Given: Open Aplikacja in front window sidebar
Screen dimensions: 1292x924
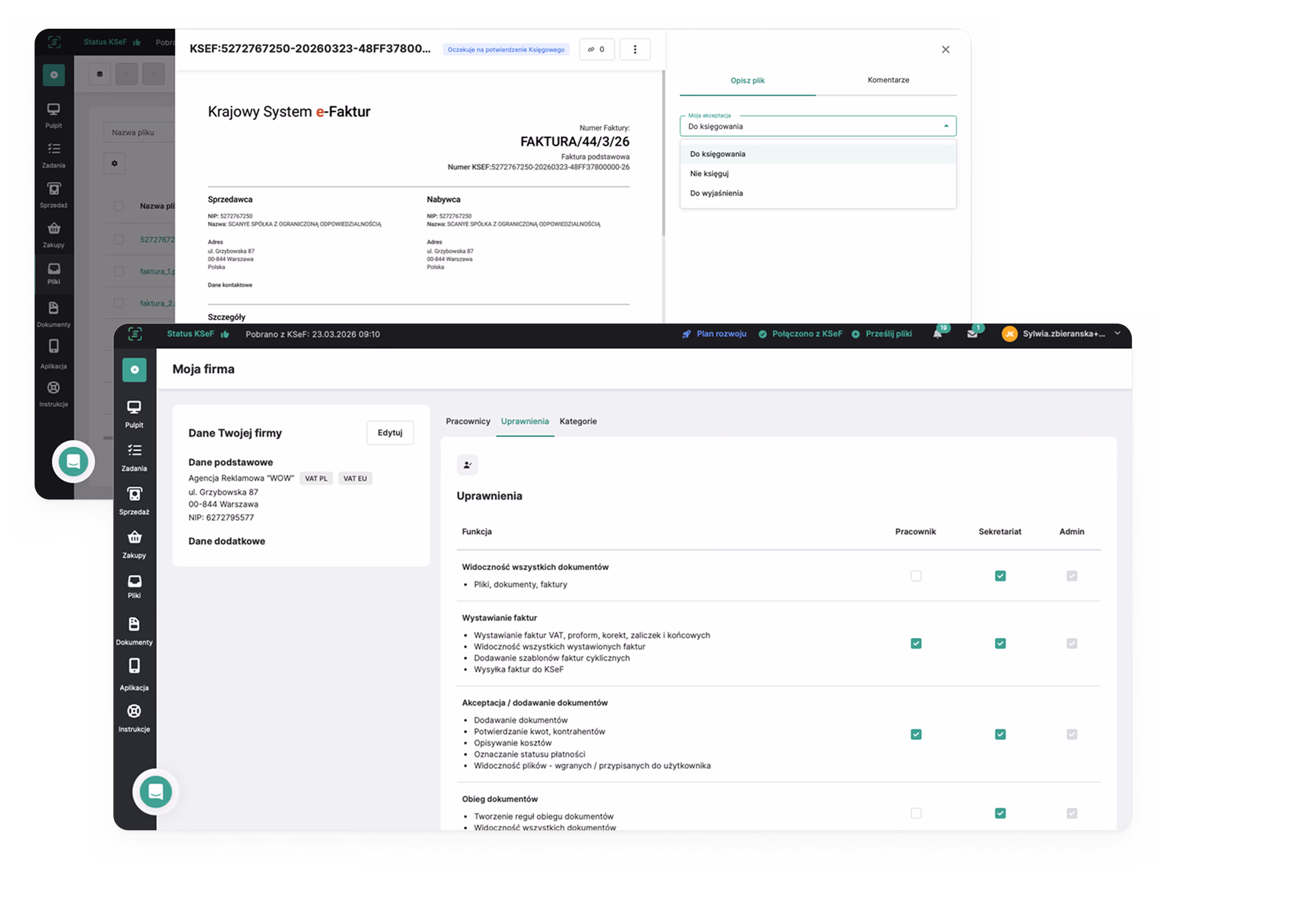Looking at the screenshot, I should pyautogui.click(x=134, y=675).
